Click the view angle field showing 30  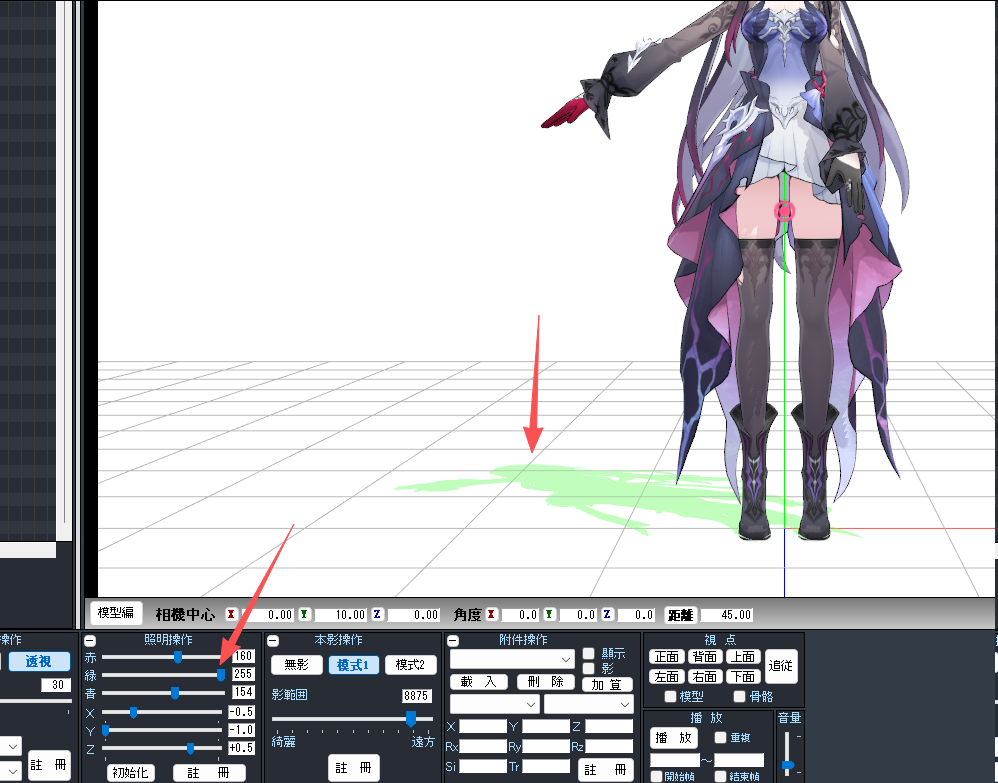[x=56, y=685]
